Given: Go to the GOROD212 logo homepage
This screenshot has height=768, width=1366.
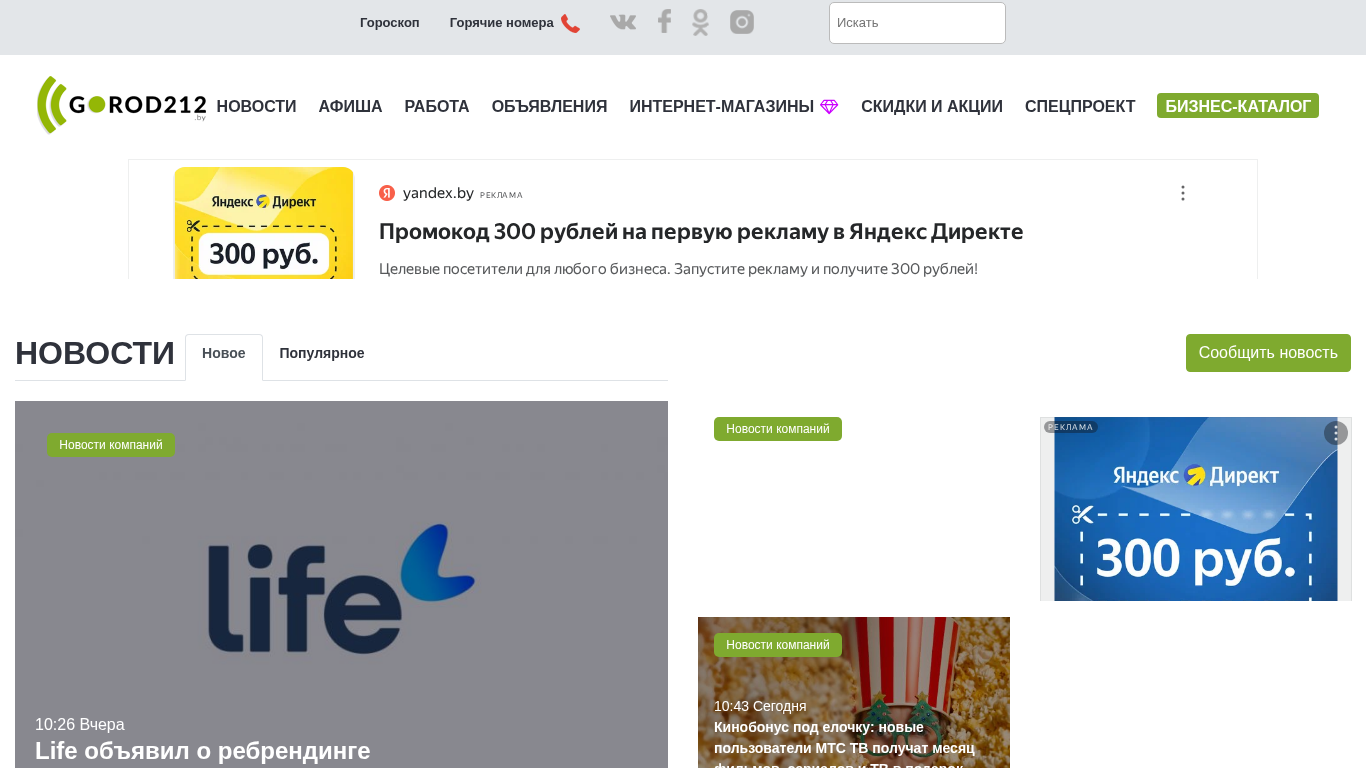Looking at the screenshot, I should point(121,105).
